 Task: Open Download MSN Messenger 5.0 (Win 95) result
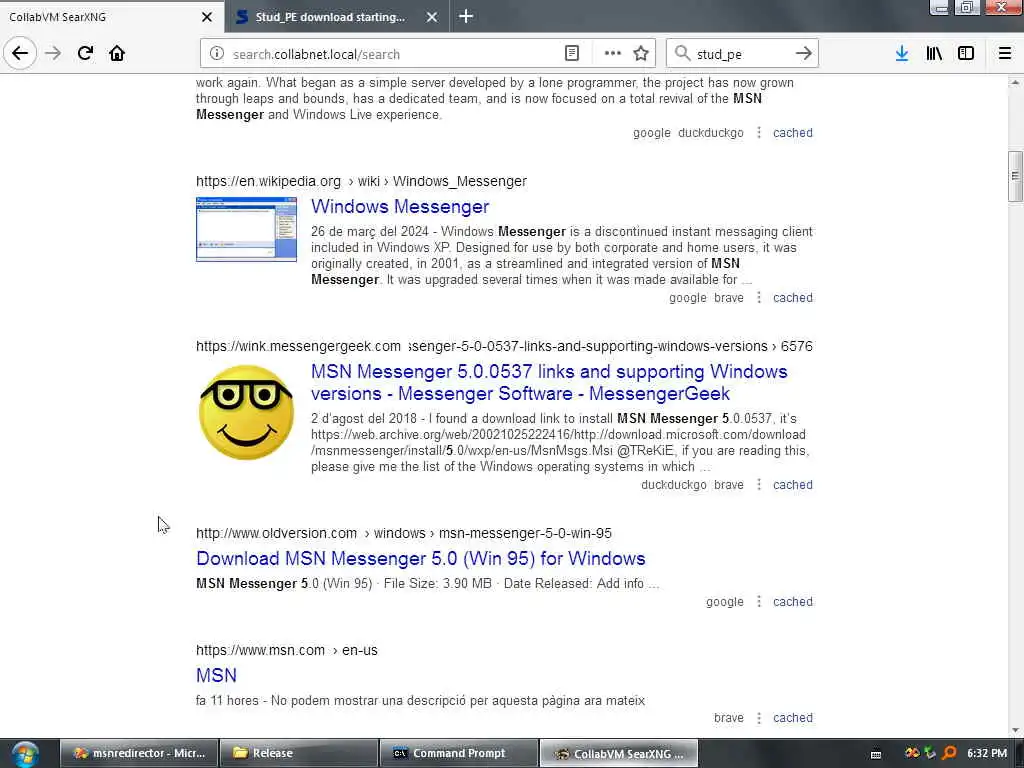pyautogui.click(x=421, y=558)
